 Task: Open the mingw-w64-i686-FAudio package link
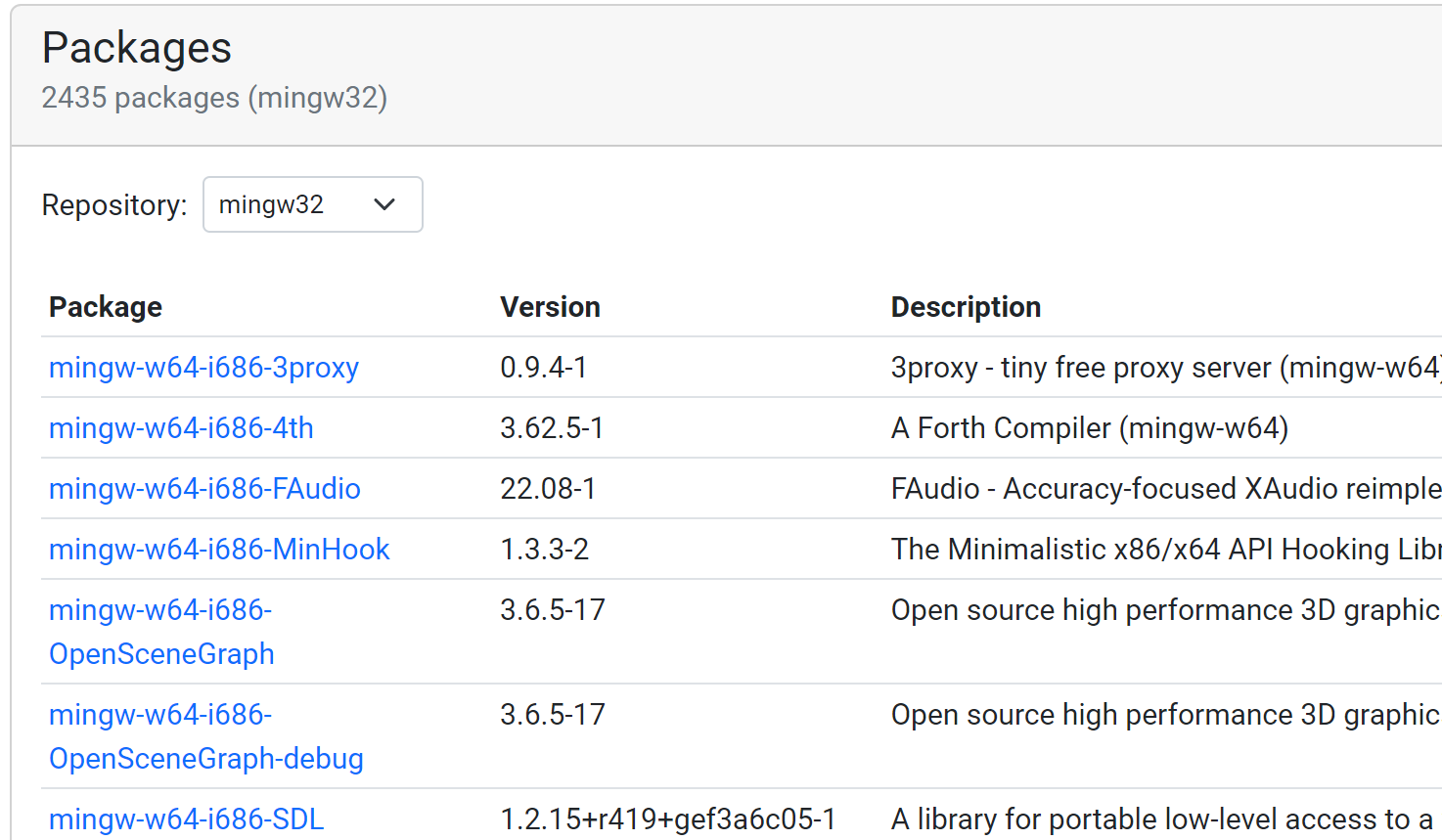204,489
